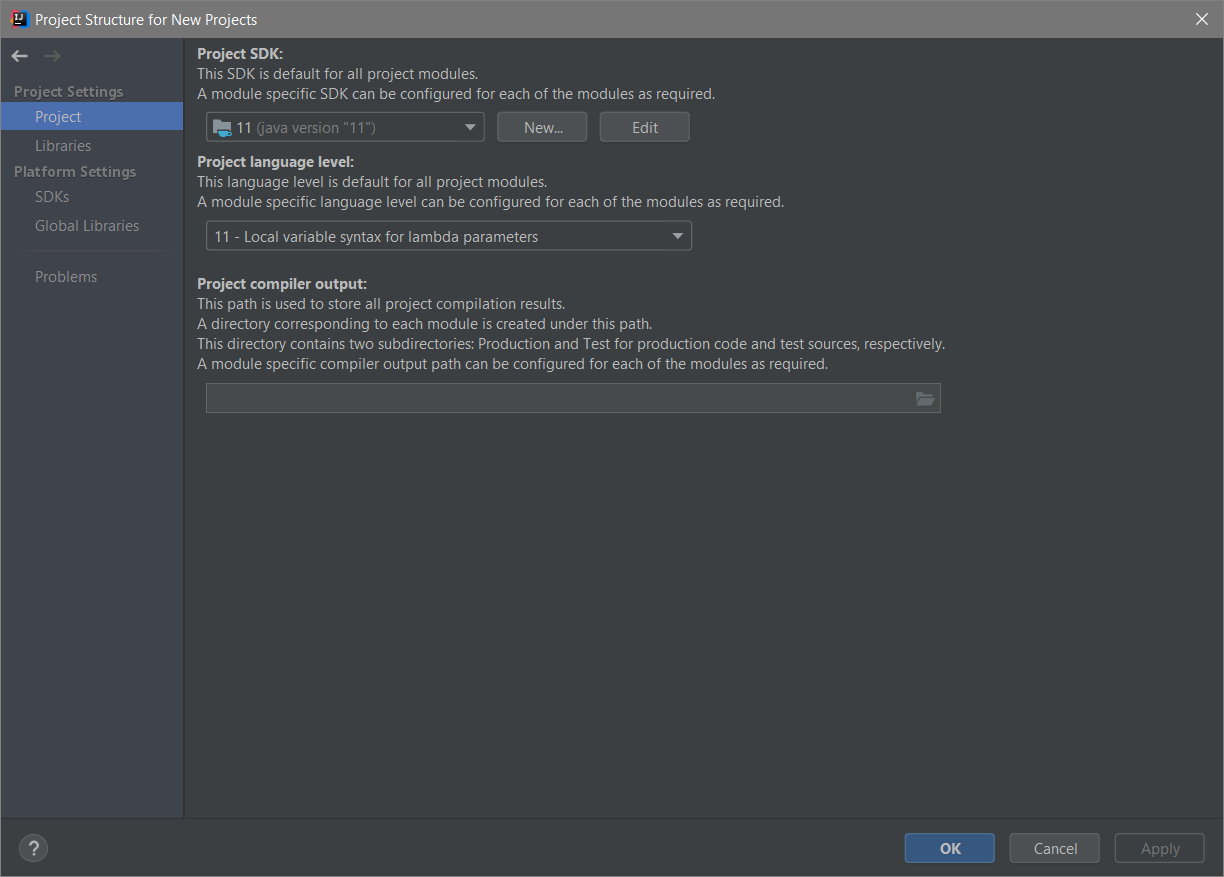Image resolution: width=1224 pixels, height=877 pixels.
Task: Open help via the question mark icon
Action: [x=33, y=849]
